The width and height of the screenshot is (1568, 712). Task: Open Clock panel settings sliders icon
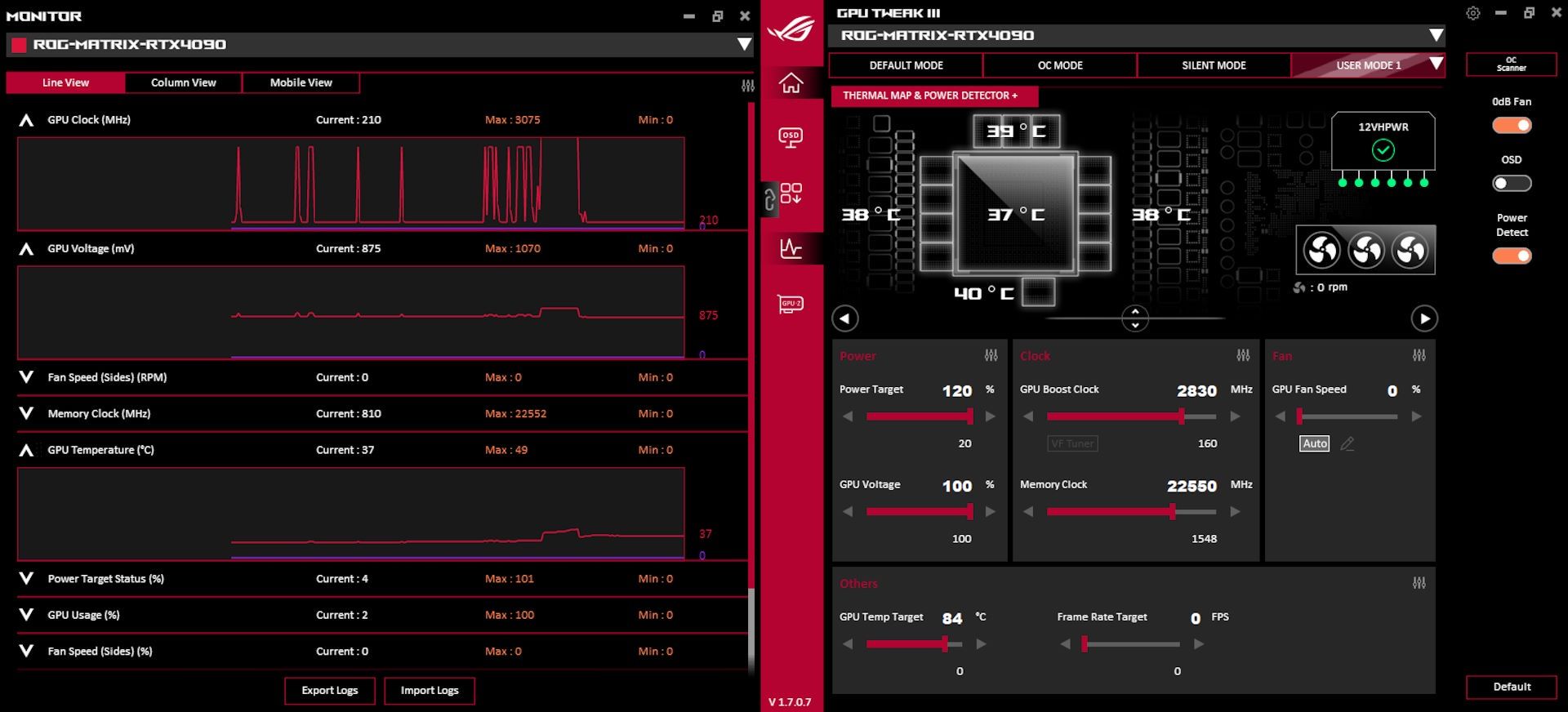[1243, 355]
